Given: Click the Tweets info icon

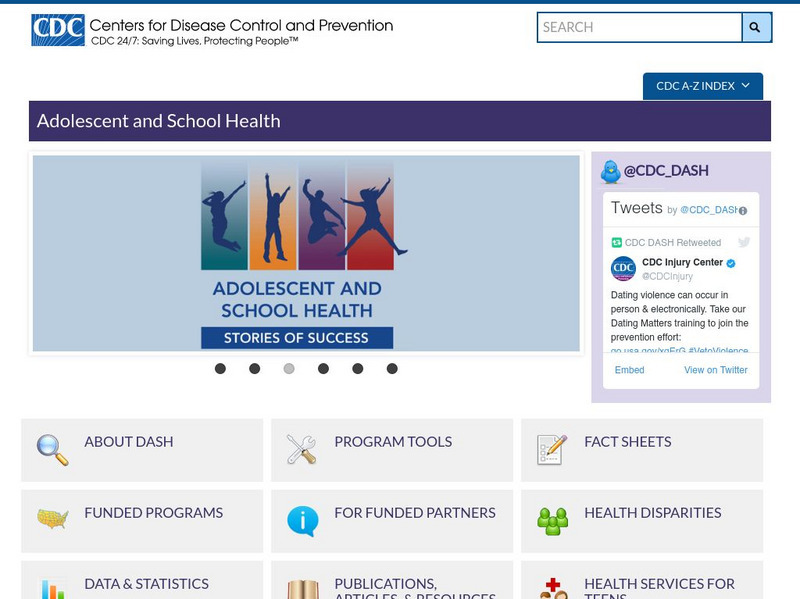Looking at the screenshot, I should pyautogui.click(x=743, y=211).
